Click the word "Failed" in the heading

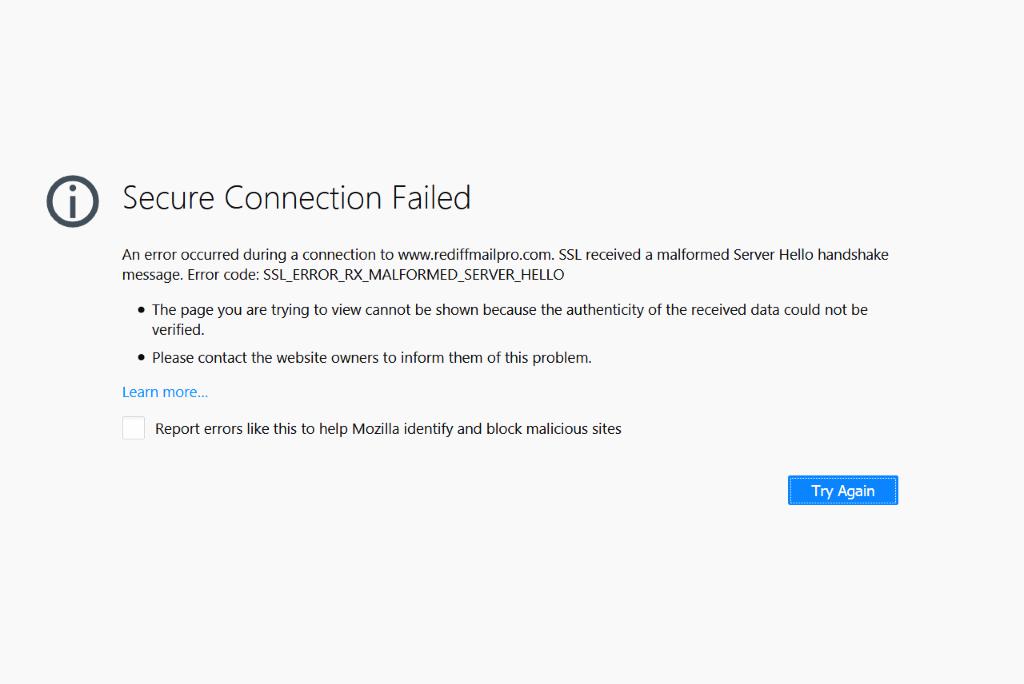coord(431,198)
